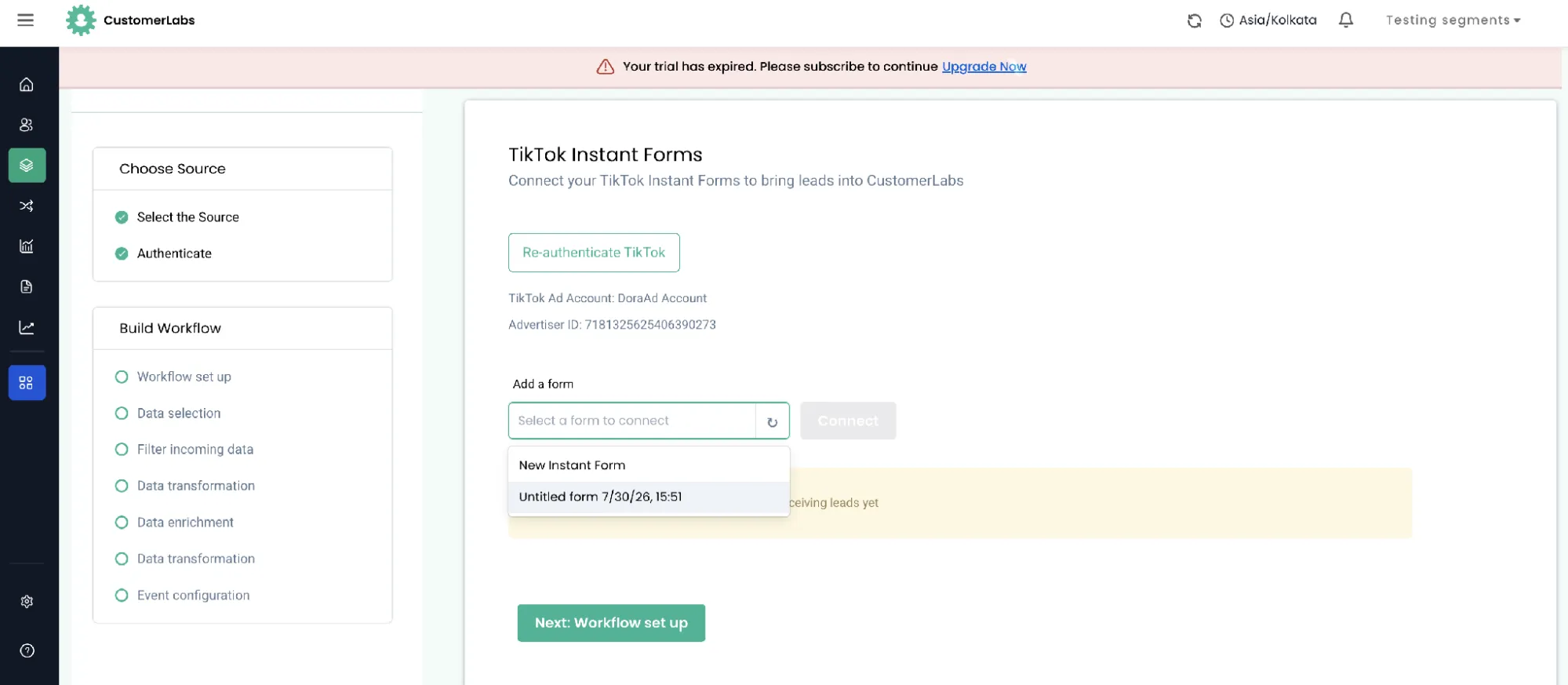Open the Sources layers sidebar icon
The image size is (1568, 685).
pos(27,166)
